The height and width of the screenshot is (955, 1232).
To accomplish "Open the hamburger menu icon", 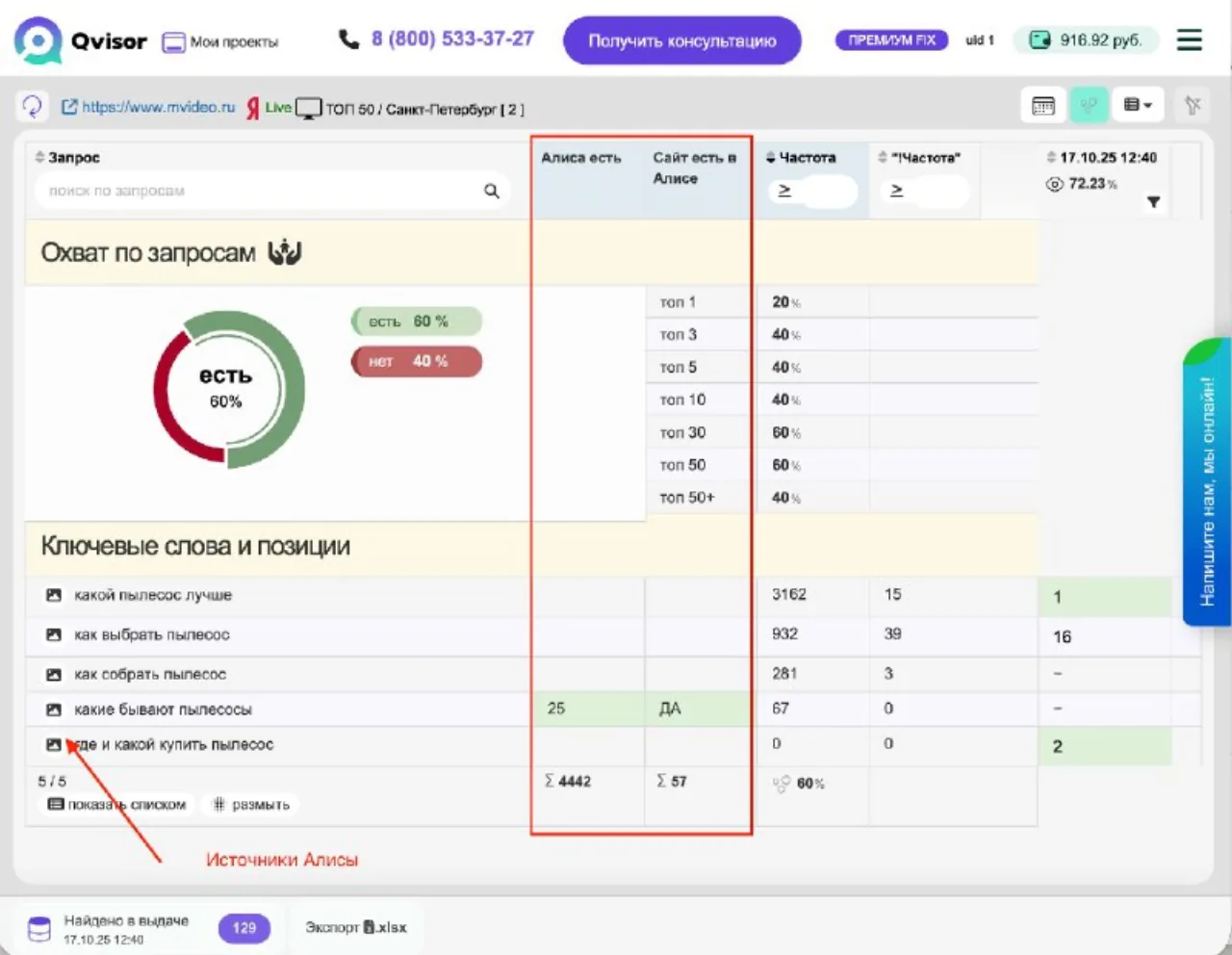I will [1190, 39].
